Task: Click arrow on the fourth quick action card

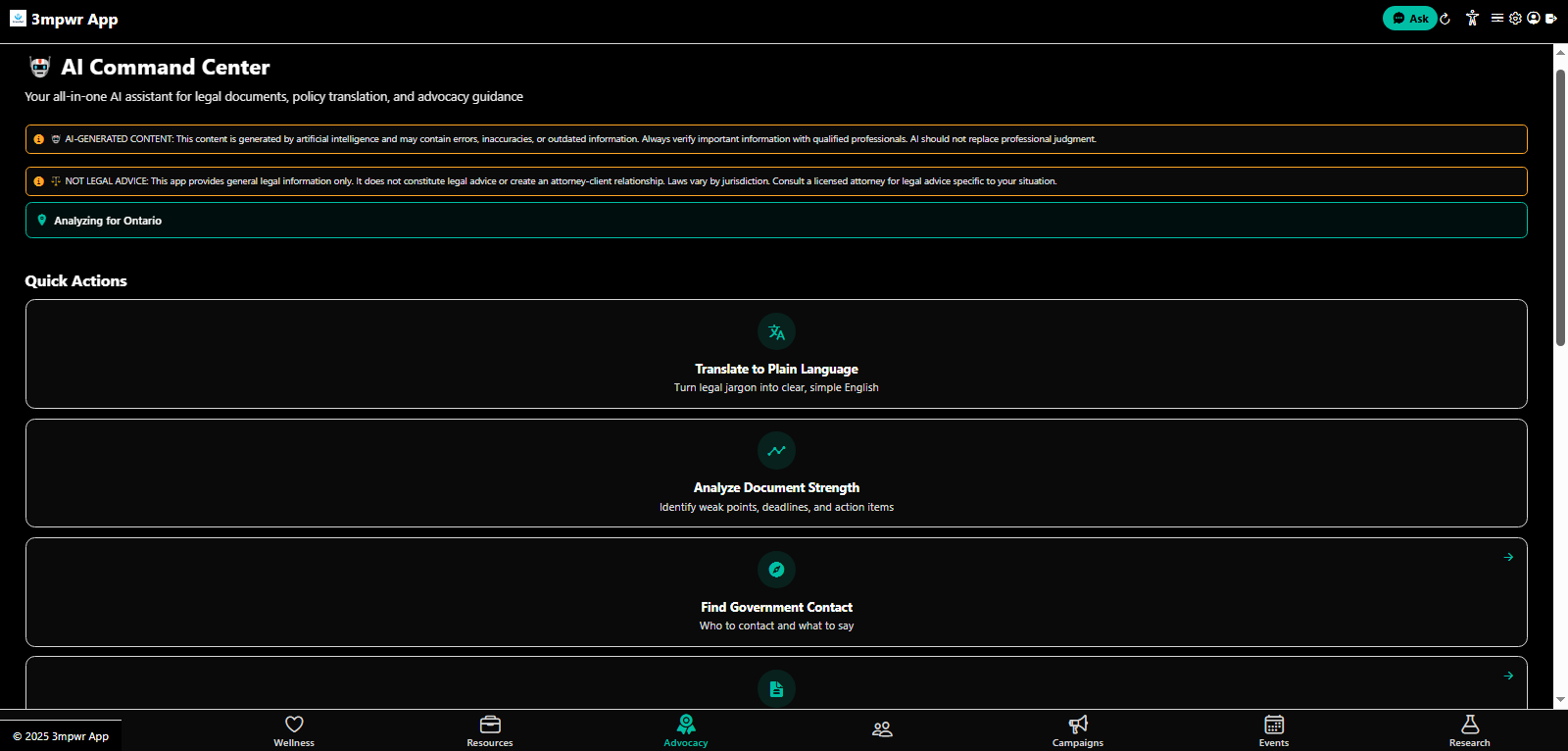Action: pyautogui.click(x=1508, y=676)
